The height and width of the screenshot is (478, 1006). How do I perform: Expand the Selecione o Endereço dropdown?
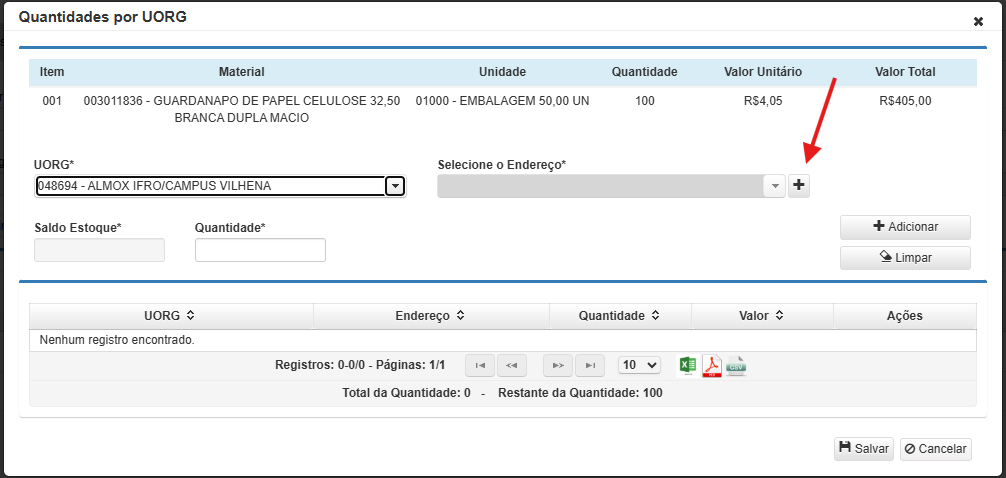coord(774,186)
